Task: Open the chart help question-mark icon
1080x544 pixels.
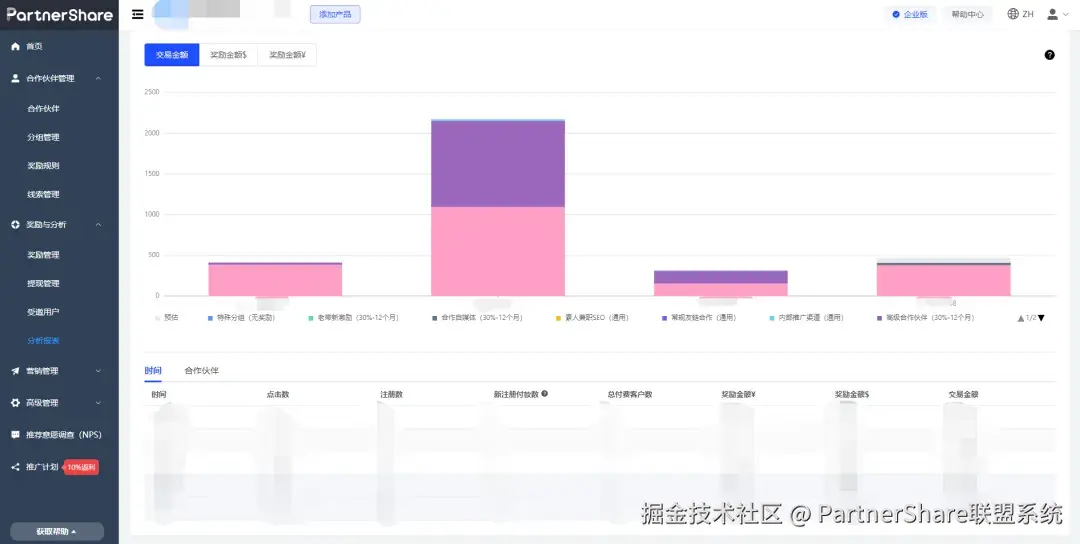Action: click(1049, 55)
